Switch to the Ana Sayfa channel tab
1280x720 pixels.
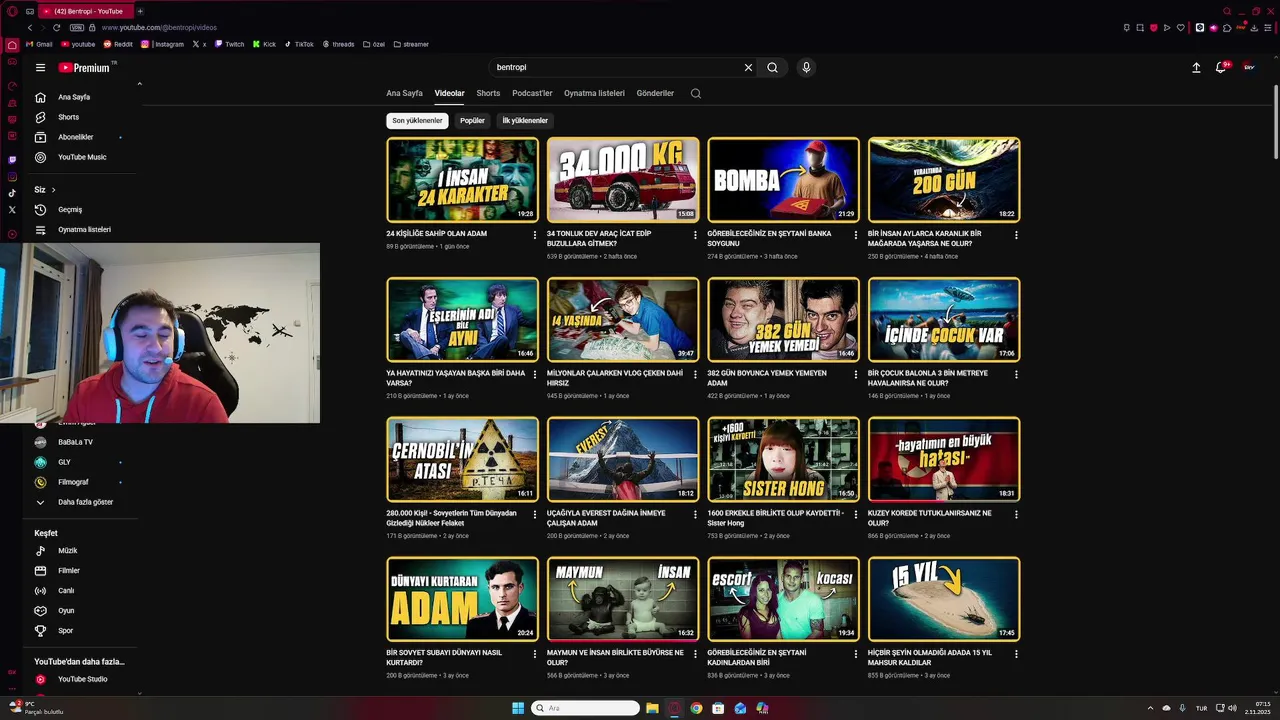pyautogui.click(x=405, y=93)
